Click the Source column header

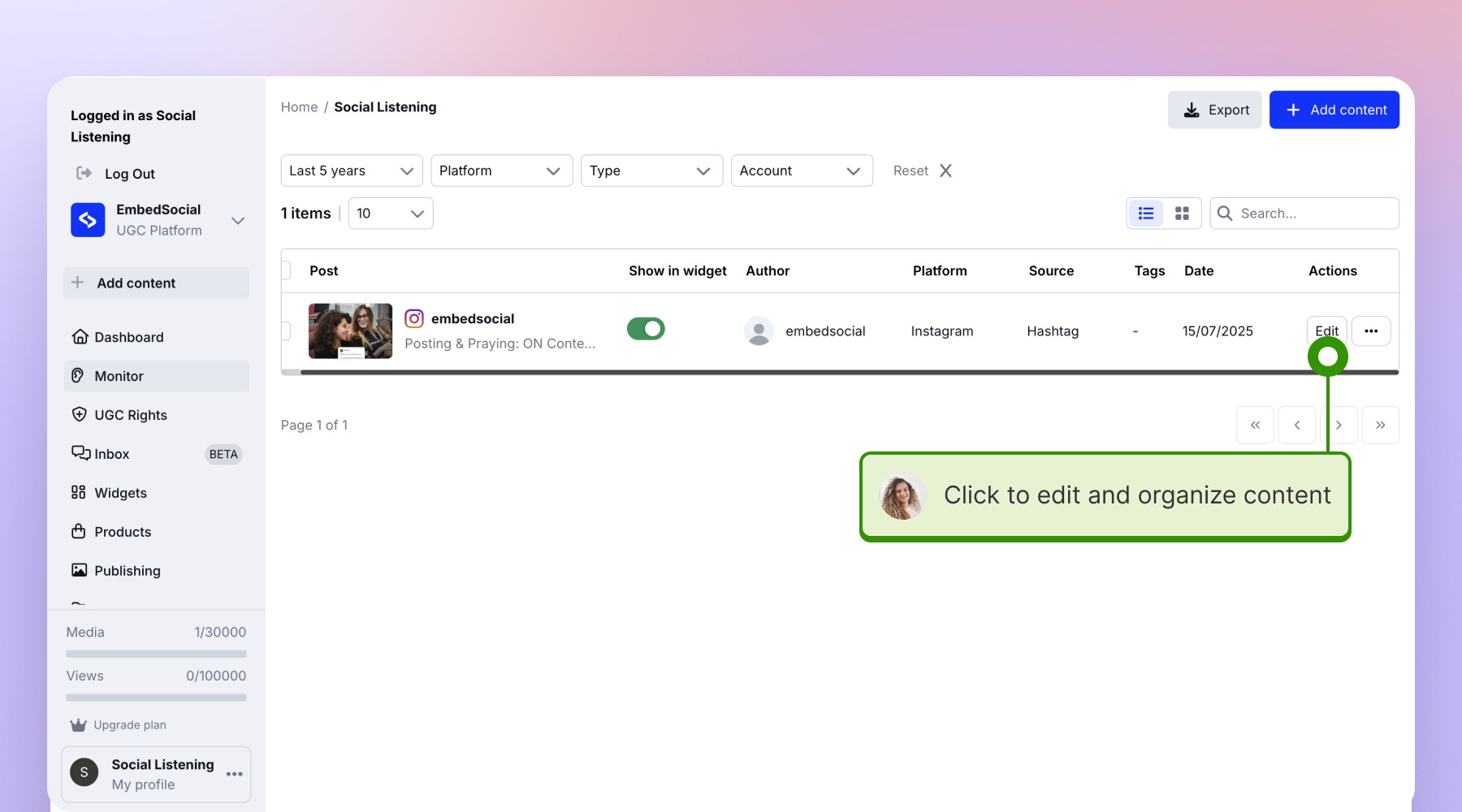[1051, 270]
